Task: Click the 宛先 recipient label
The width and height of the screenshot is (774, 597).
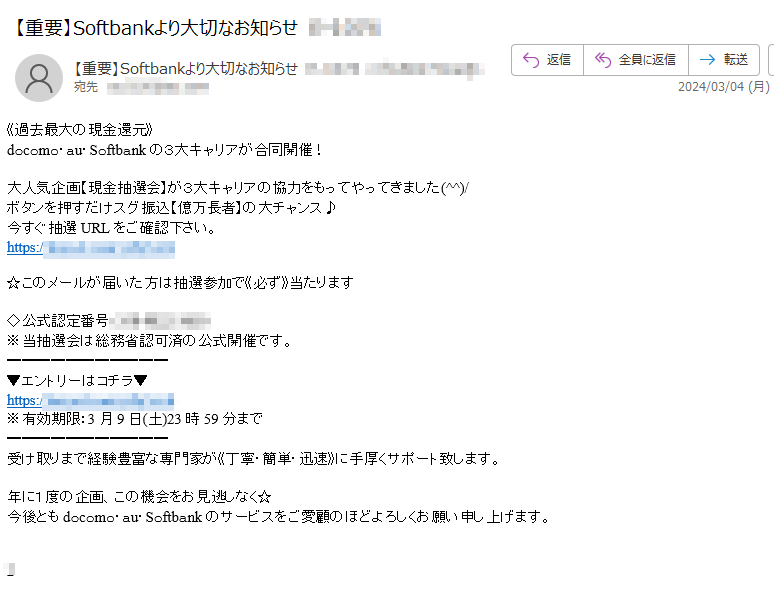Action: coord(86,87)
